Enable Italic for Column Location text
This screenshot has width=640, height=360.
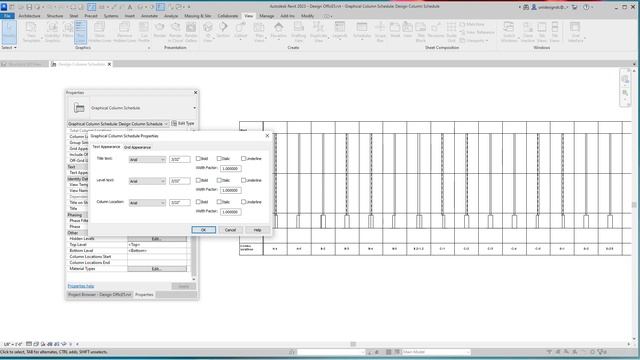pos(219,202)
